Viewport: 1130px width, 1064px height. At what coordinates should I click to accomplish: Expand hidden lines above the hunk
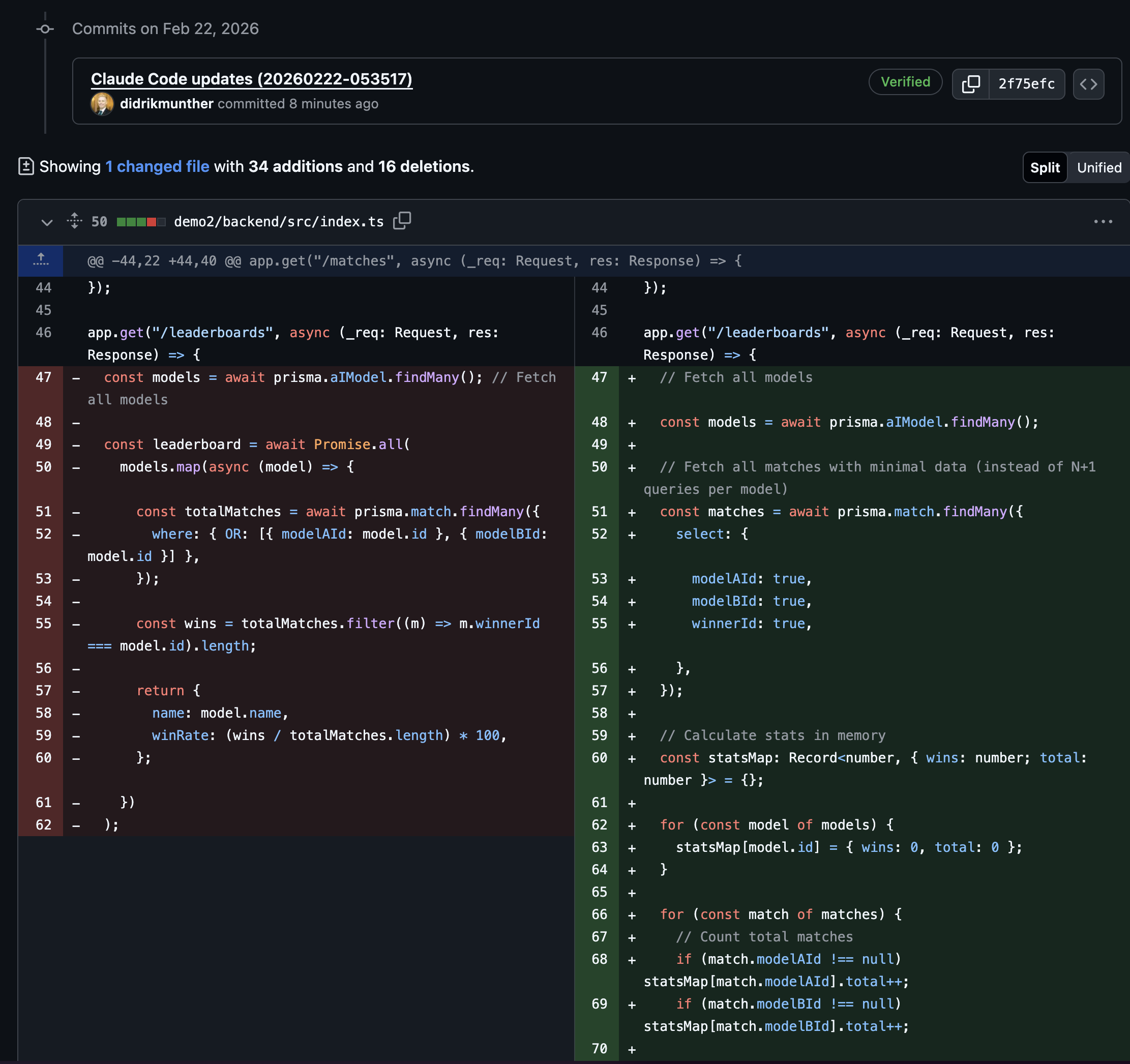tap(40, 260)
